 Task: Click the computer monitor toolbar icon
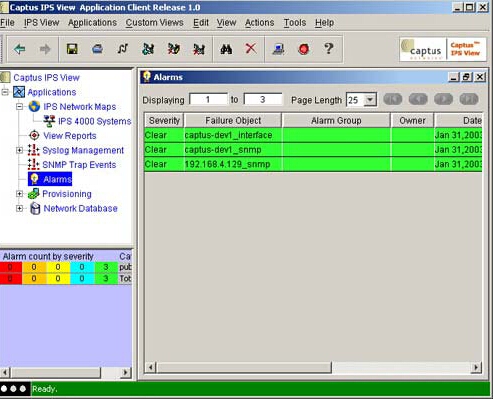(x=278, y=49)
